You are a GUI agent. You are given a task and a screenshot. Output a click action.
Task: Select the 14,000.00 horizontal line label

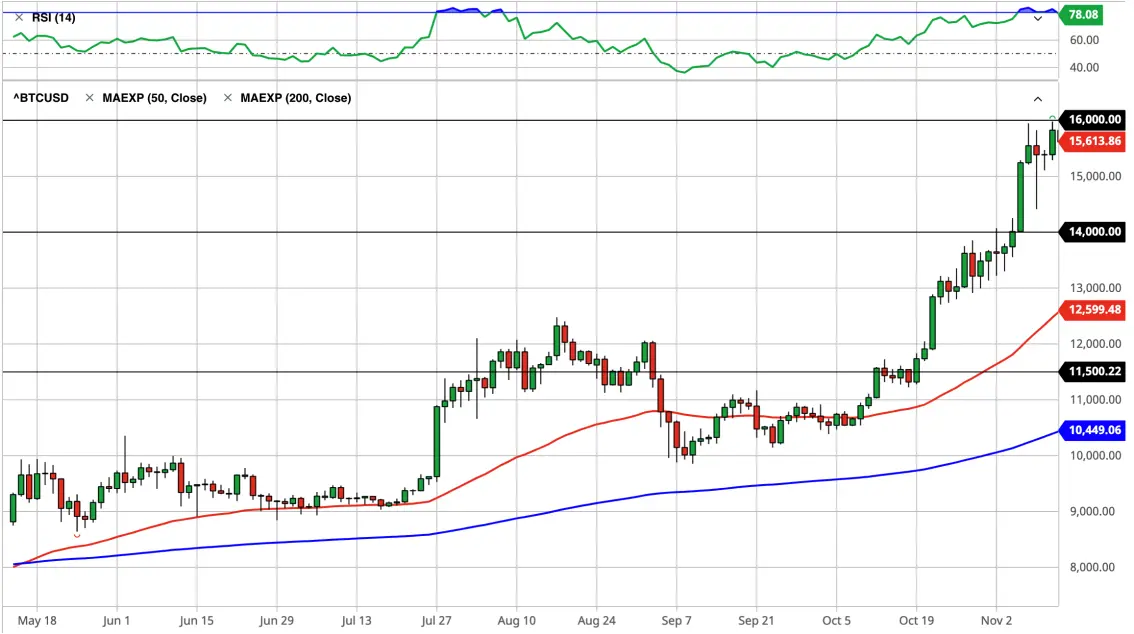1093,231
